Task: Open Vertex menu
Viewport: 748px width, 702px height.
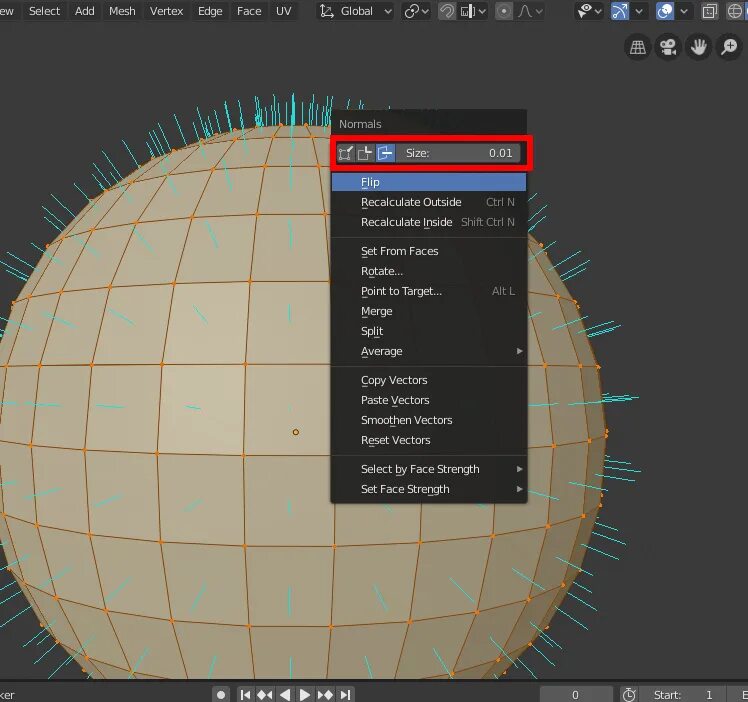Action: click(x=166, y=11)
